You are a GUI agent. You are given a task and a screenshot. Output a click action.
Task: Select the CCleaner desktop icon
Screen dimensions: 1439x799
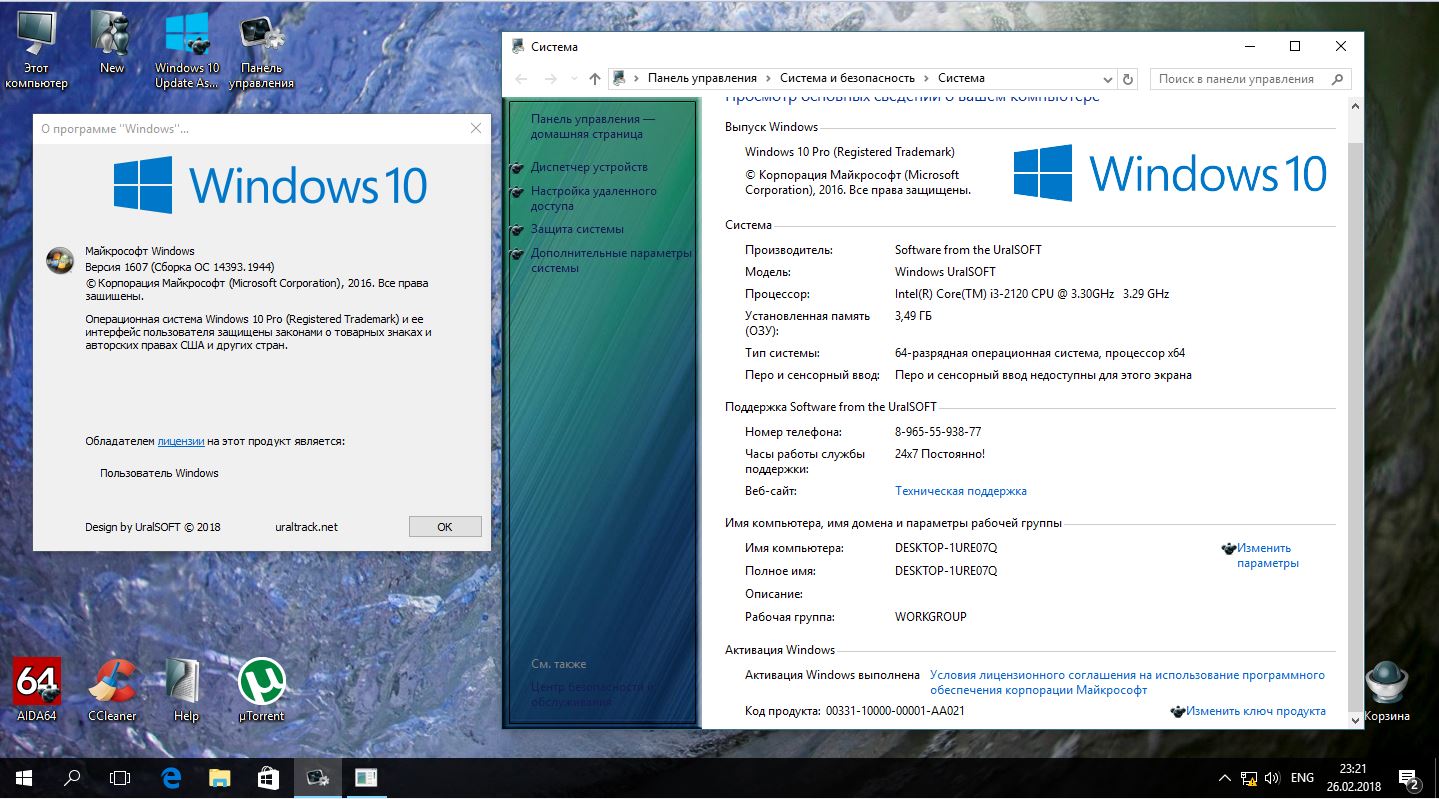click(112, 689)
